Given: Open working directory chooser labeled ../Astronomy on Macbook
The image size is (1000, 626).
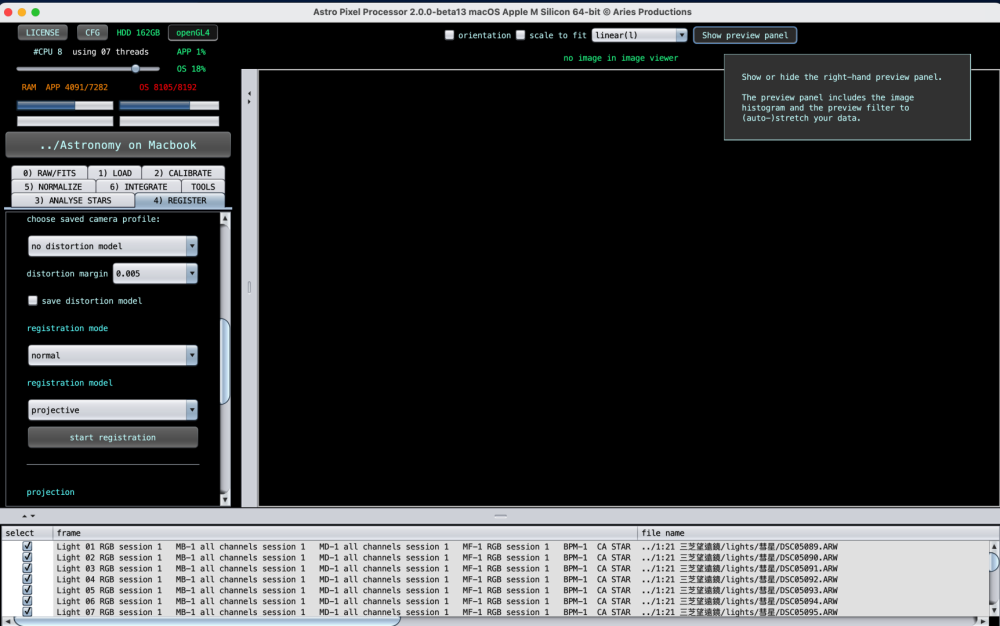Looking at the screenshot, I should click(x=117, y=144).
